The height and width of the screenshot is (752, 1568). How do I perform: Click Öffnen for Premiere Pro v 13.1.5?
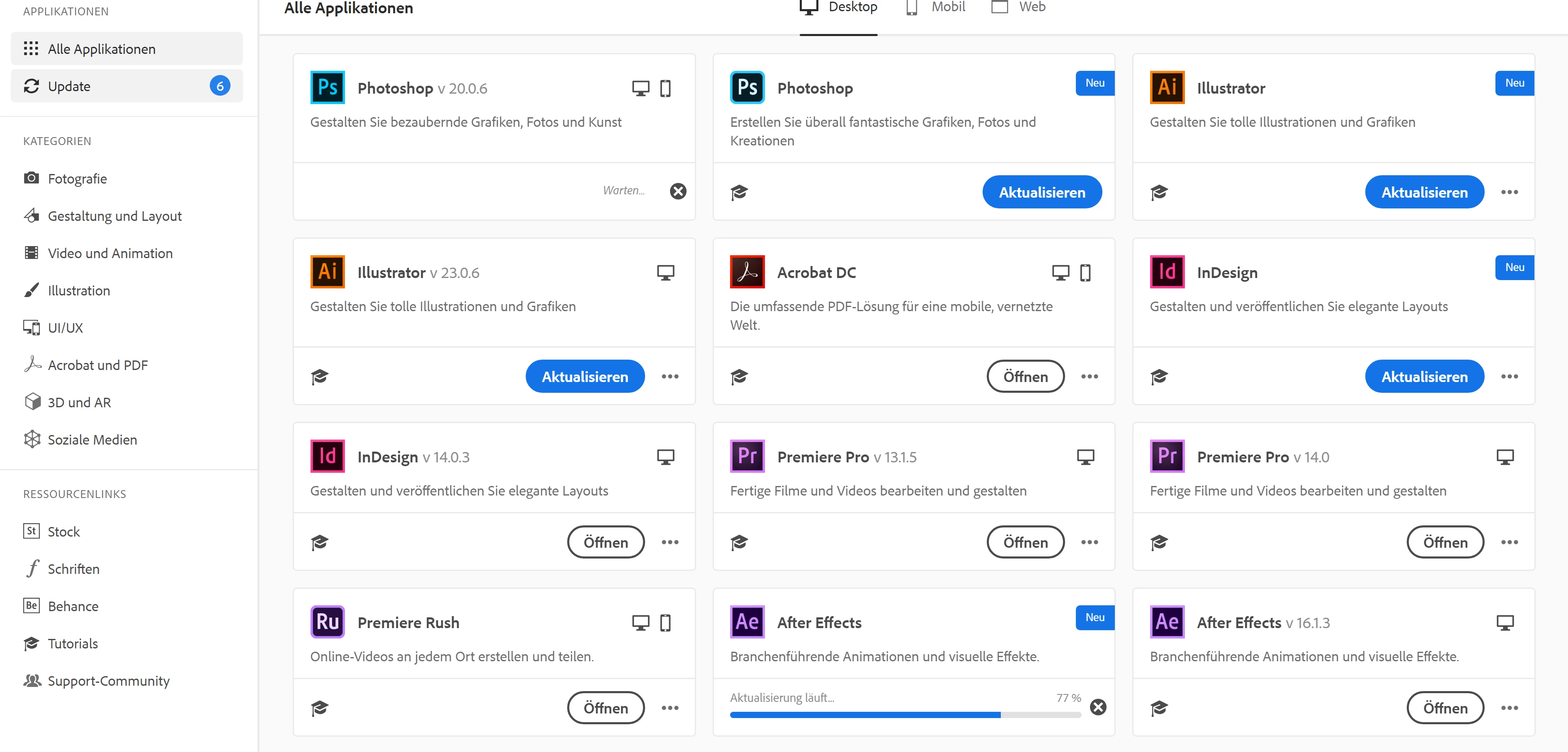[x=1025, y=542]
